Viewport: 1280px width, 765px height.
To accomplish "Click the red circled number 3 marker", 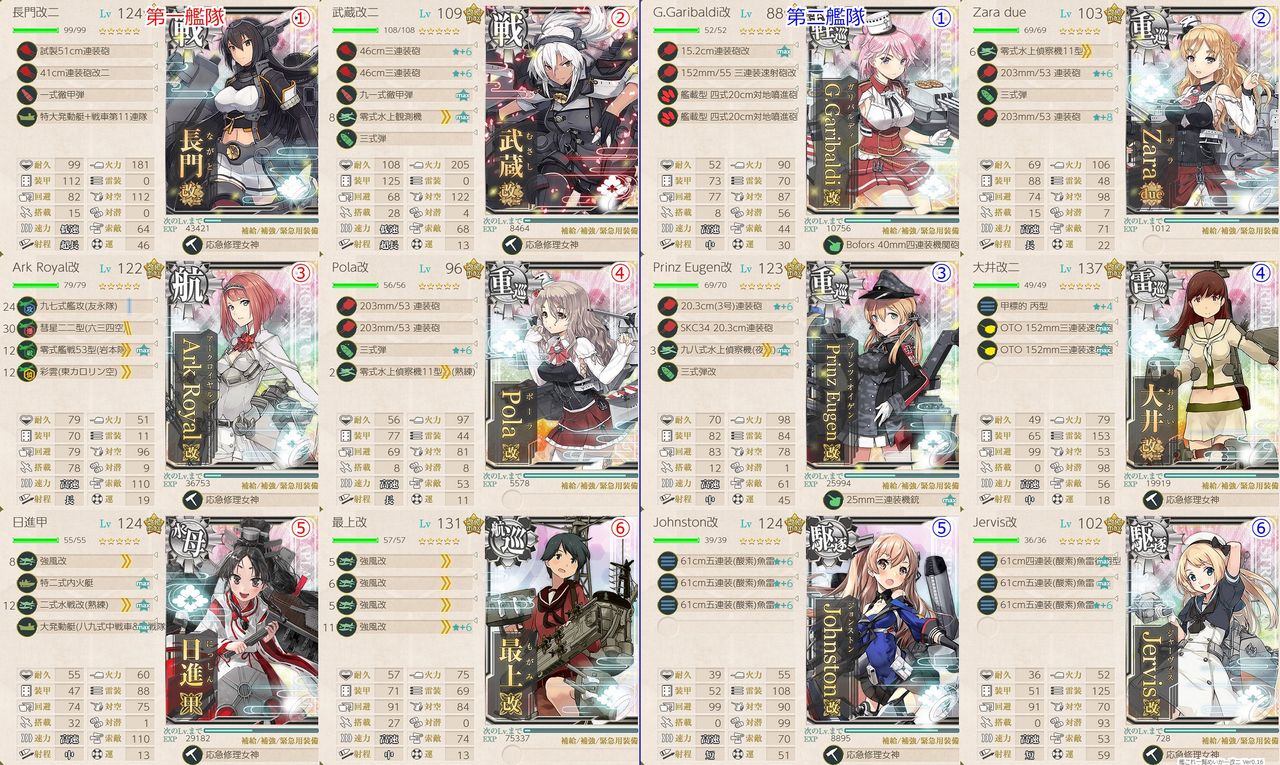I will click(298, 274).
